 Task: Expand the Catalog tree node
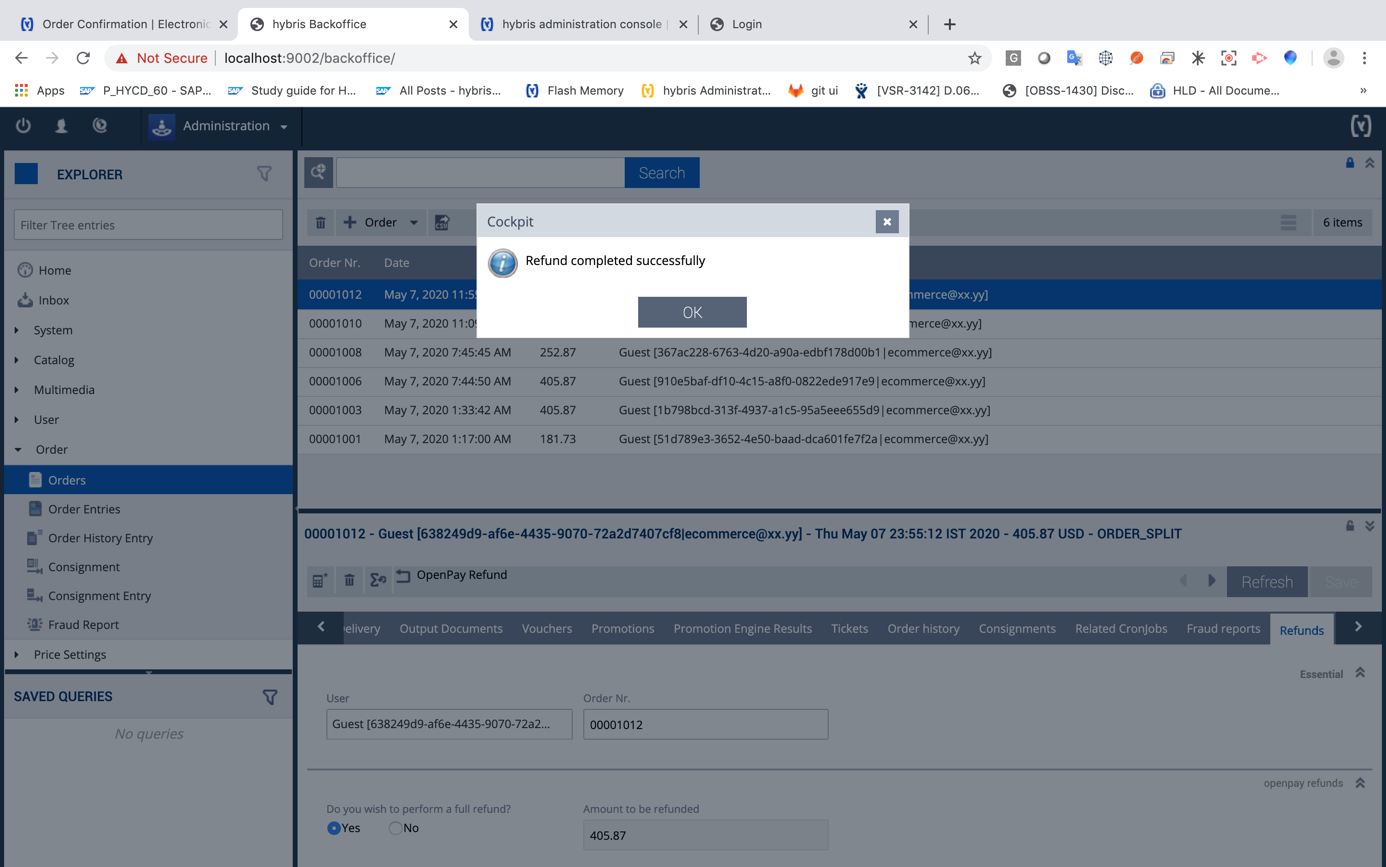[x=17, y=360]
